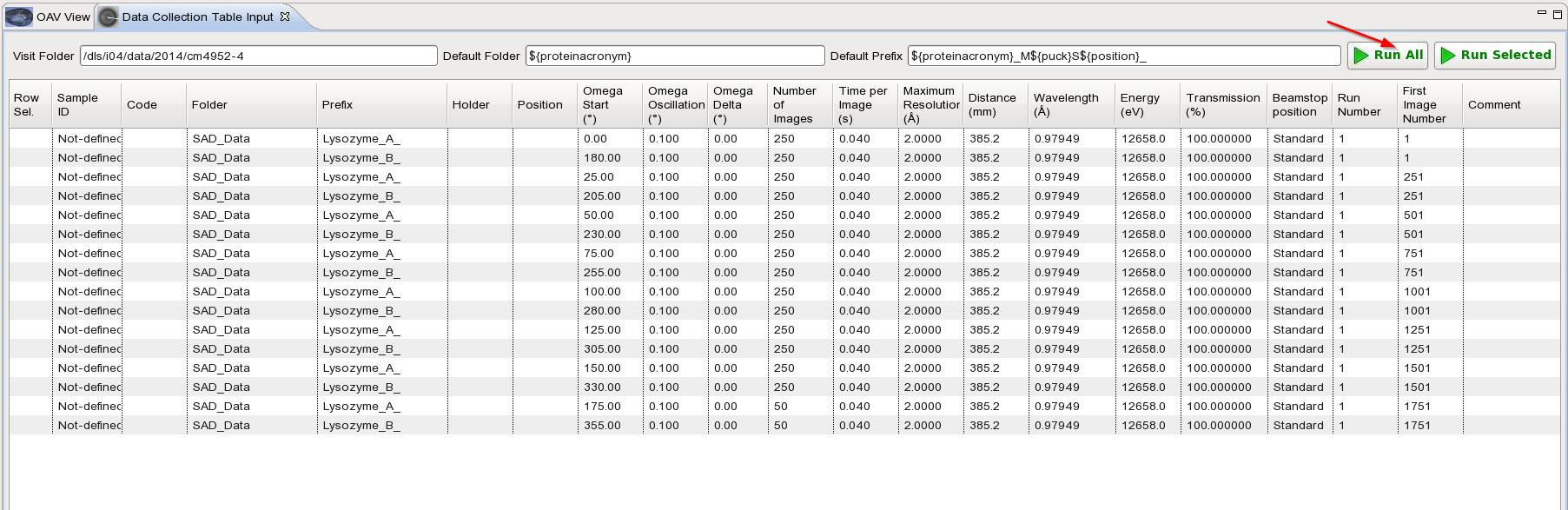The image size is (1568, 510).
Task: Click the Run Selected button
Action: (x=1494, y=55)
